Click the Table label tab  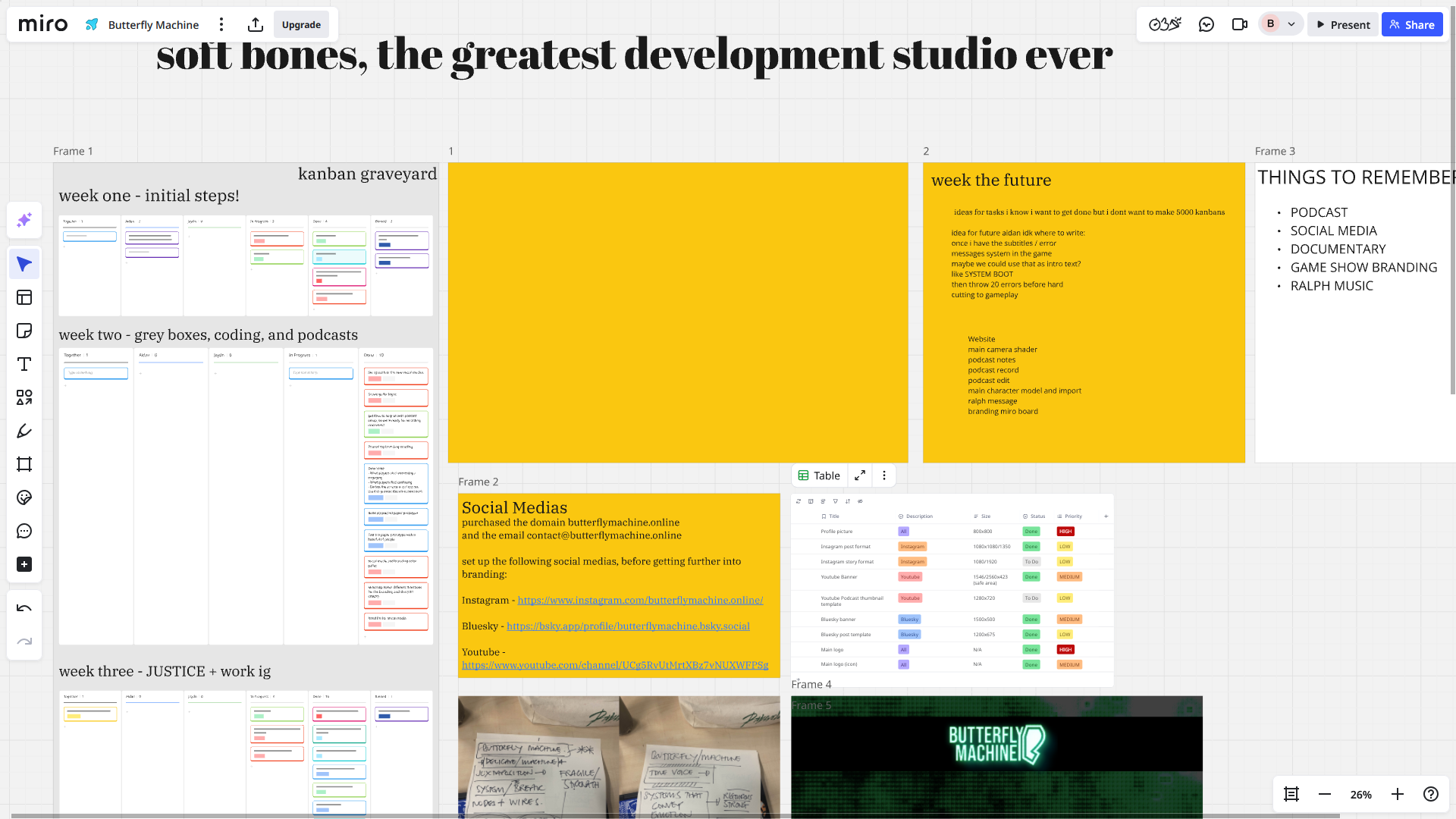point(819,475)
